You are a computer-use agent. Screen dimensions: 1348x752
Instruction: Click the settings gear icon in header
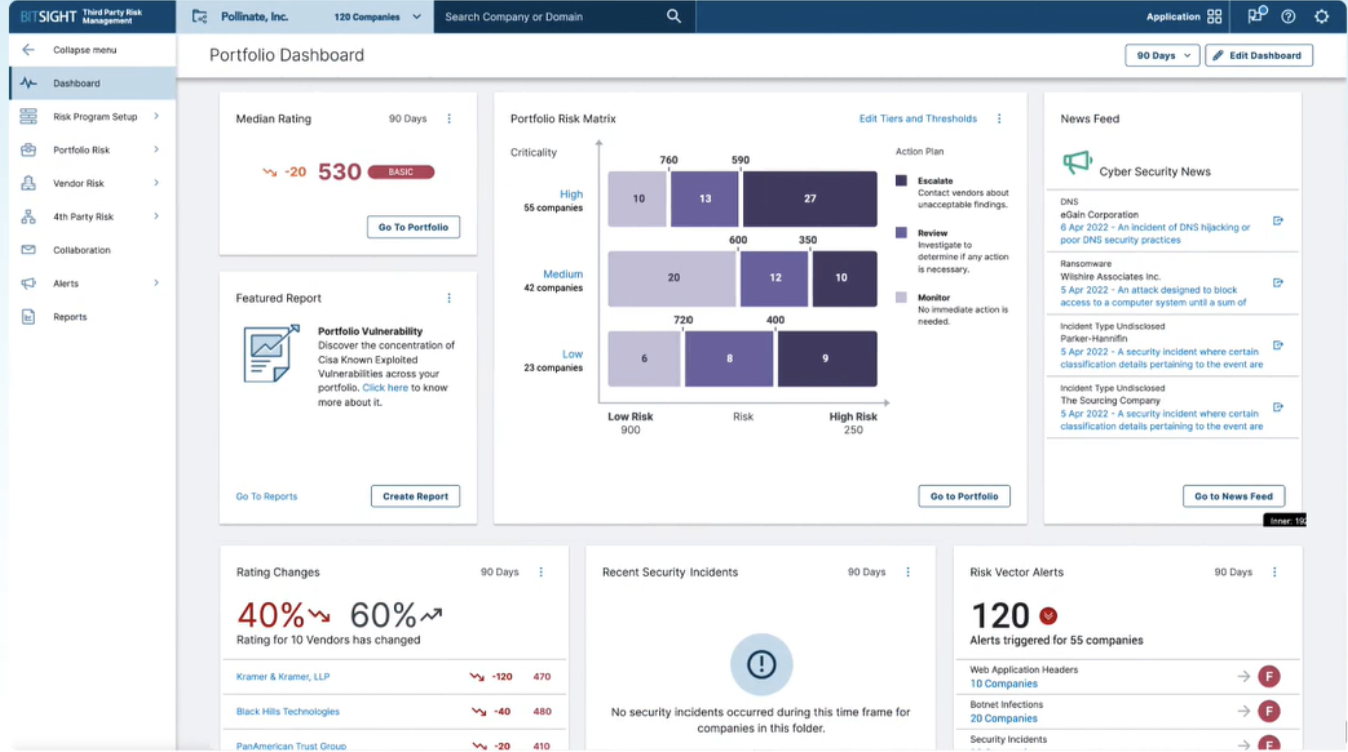click(1321, 16)
